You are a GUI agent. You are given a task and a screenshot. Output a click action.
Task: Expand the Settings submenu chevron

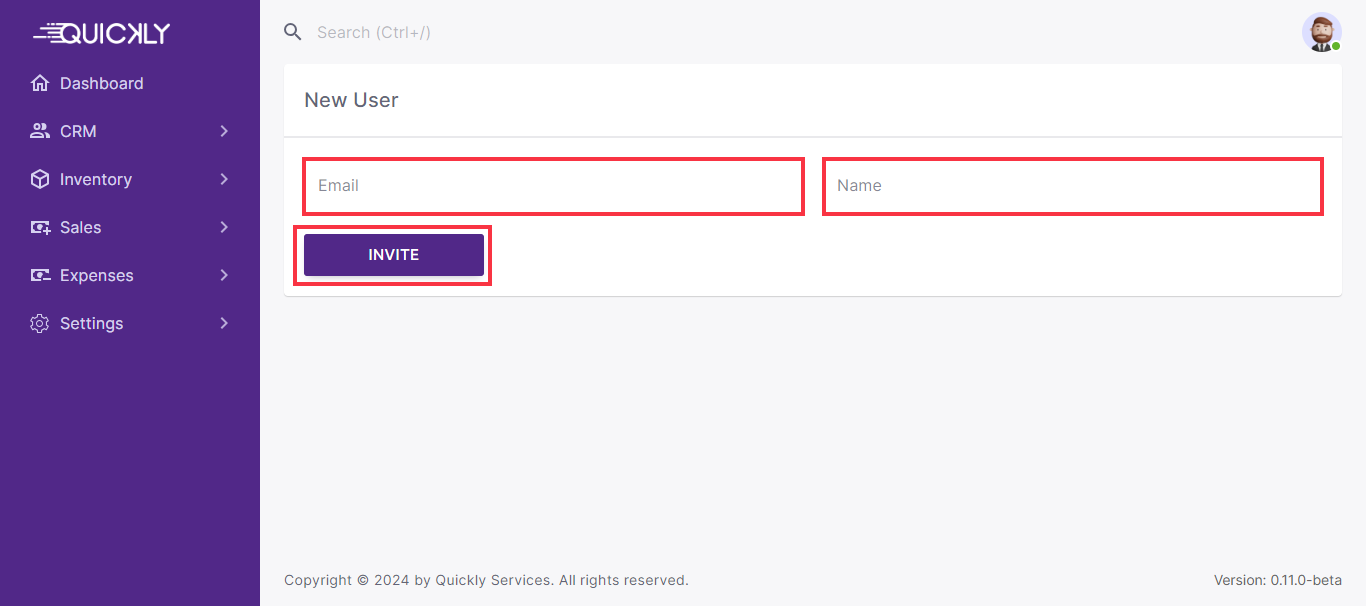pos(224,323)
